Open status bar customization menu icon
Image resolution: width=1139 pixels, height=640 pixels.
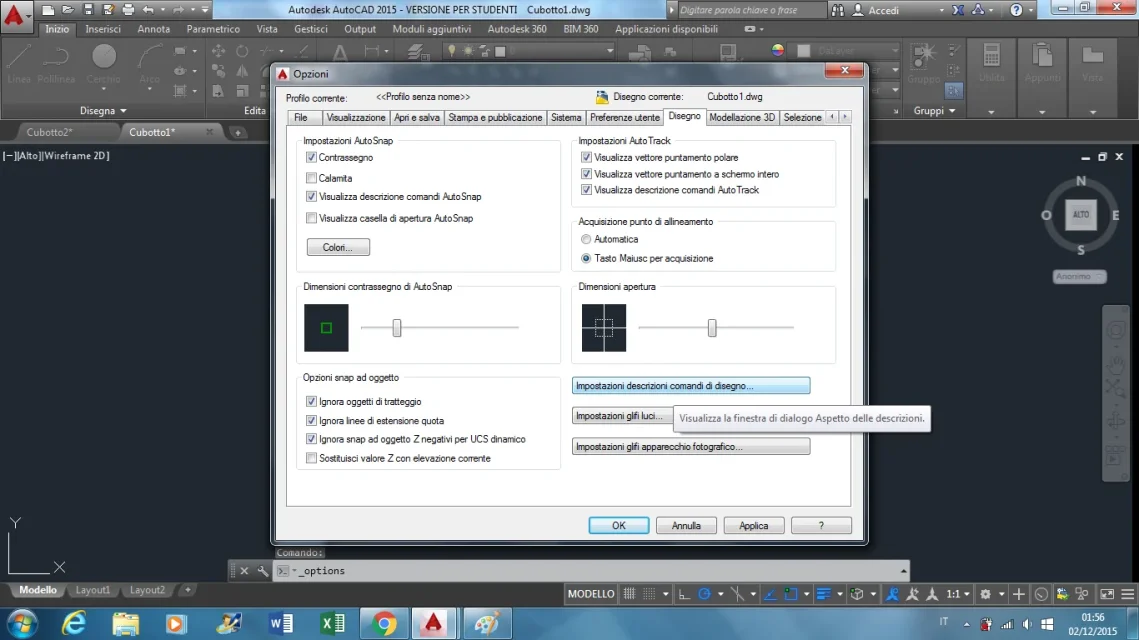(1127, 594)
